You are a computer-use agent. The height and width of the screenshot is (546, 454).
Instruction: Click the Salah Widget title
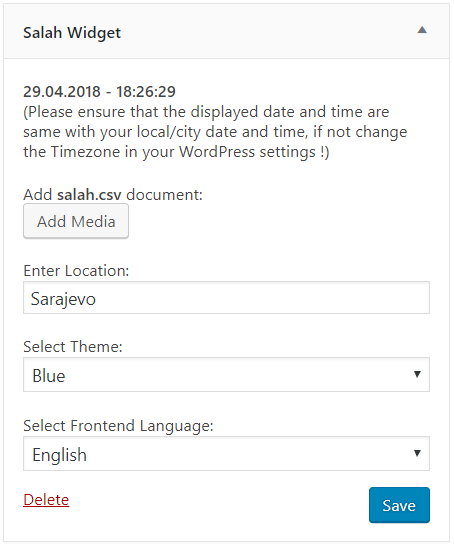click(72, 33)
